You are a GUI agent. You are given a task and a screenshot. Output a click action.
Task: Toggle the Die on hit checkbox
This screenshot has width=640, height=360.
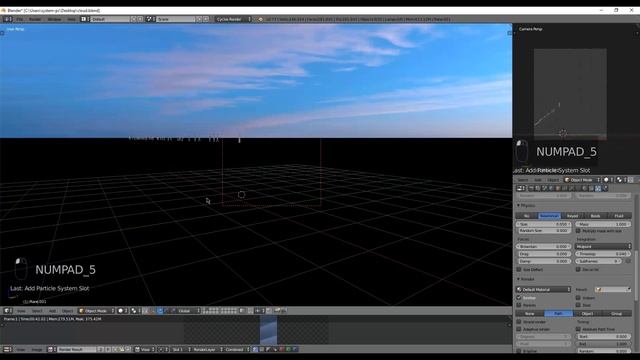578,269
